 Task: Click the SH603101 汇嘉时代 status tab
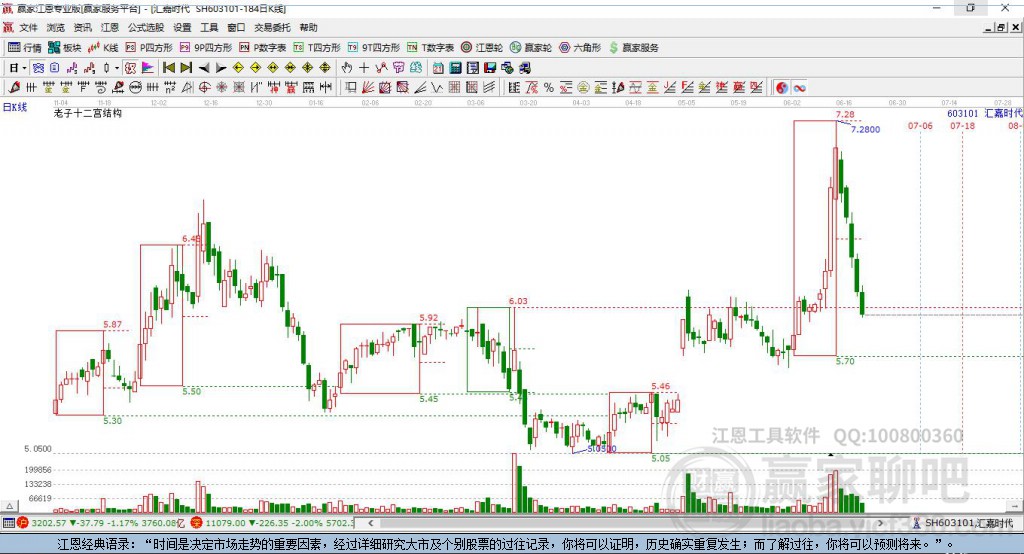tap(963, 523)
